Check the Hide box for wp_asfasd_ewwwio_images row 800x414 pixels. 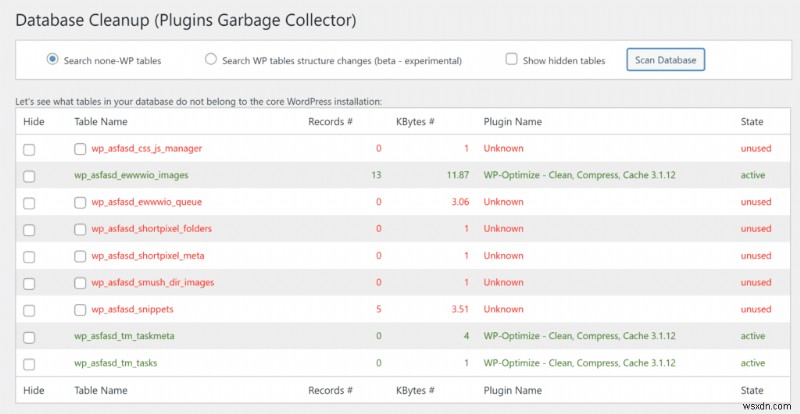[29, 176]
